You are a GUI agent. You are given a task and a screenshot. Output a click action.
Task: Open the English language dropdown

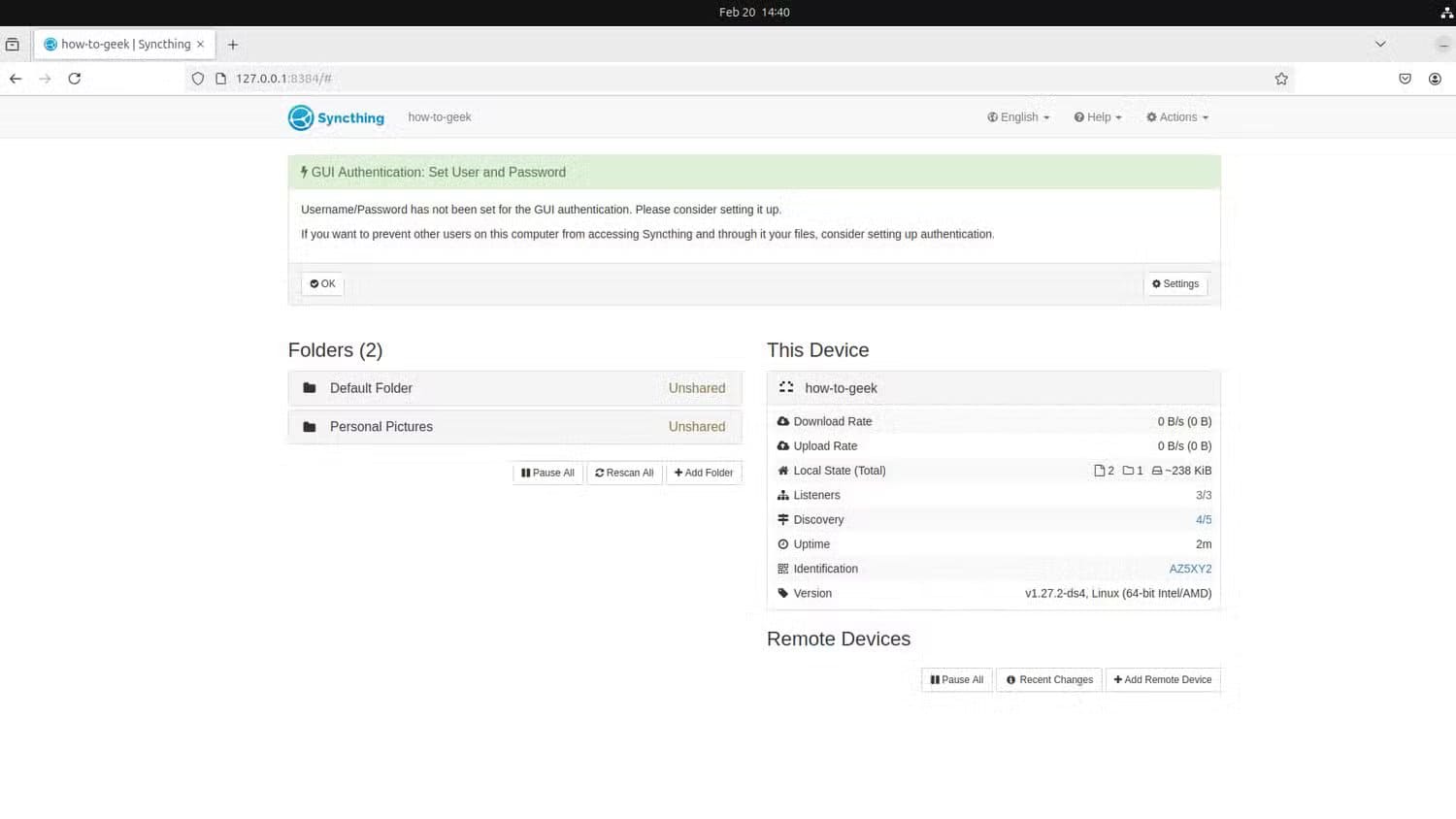click(x=1018, y=117)
